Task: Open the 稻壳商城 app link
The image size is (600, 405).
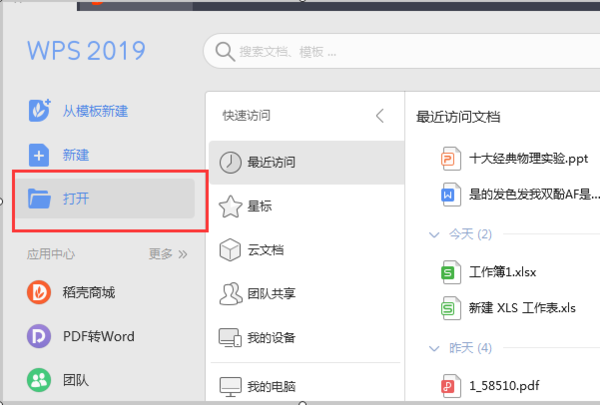Action: pos(89,292)
